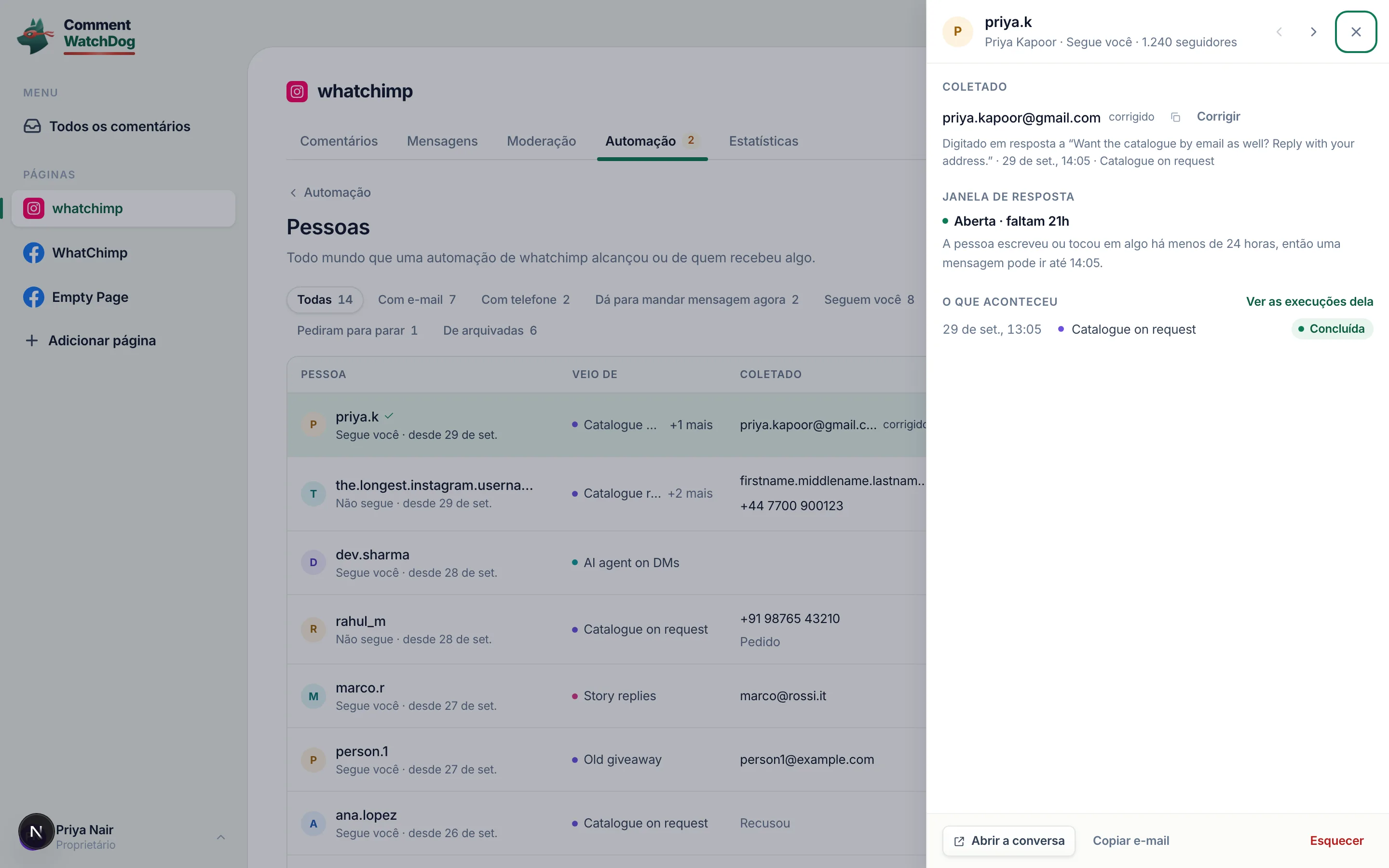The image size is (1389, 868).
Task: Filter people by Com telefone
Action: [x=525, y=299]
